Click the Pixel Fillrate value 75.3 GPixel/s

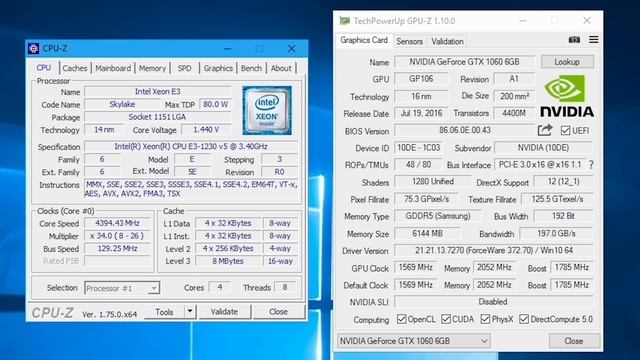(426, 199)
